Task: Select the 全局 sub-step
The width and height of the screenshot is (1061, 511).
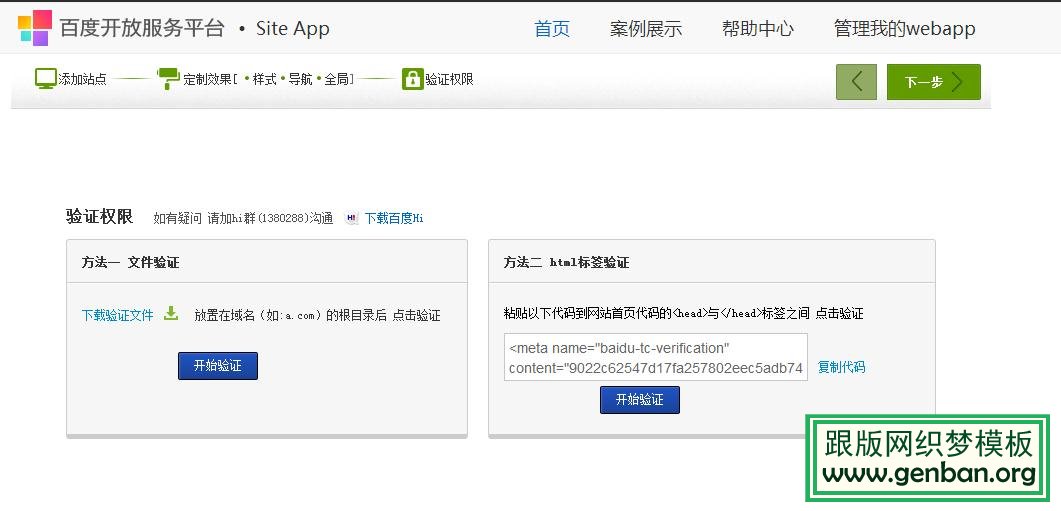Action: tap(336, 79)
